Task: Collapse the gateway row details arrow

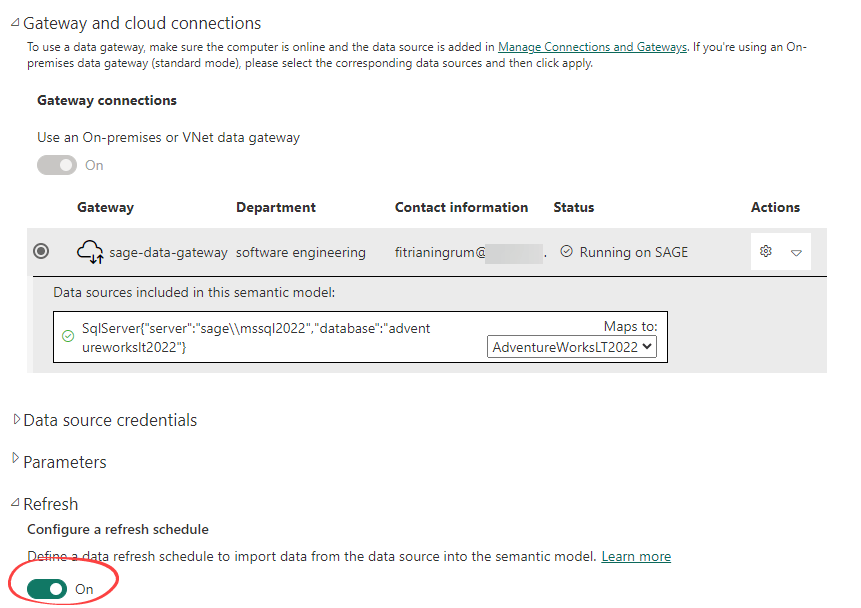Action: [796, 253]
